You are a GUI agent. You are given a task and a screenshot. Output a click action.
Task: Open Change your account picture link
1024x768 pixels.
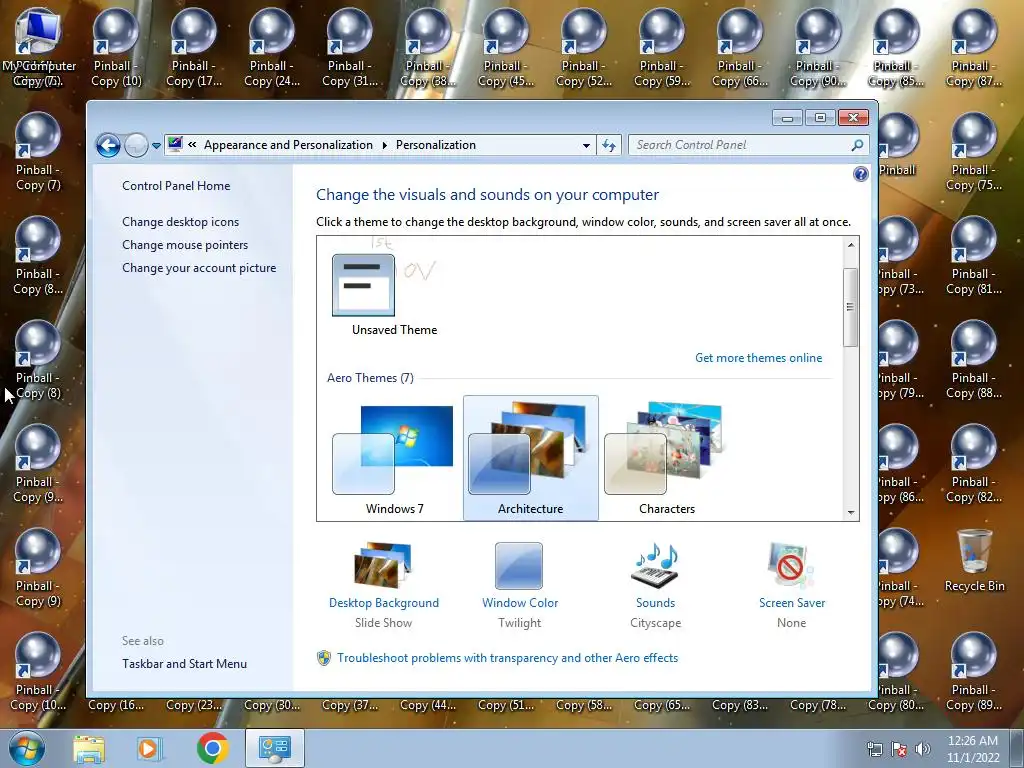(199, 268)
